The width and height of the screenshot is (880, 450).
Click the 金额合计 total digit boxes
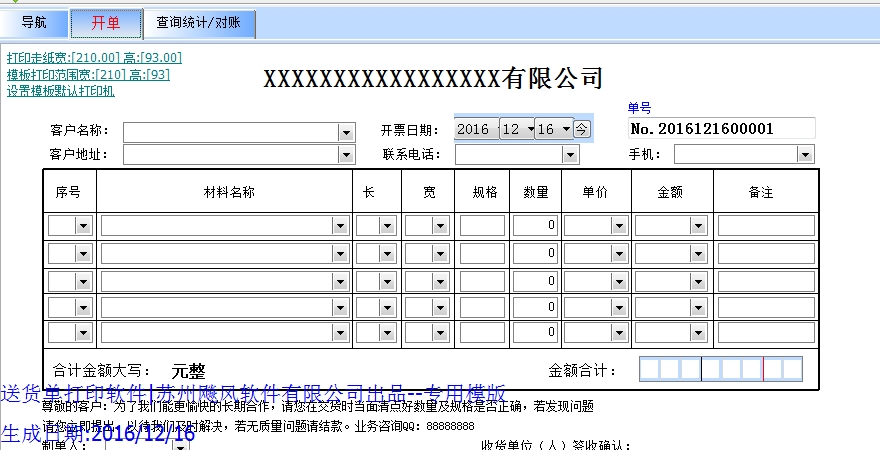pyautogui.click(x=721, y=370)
